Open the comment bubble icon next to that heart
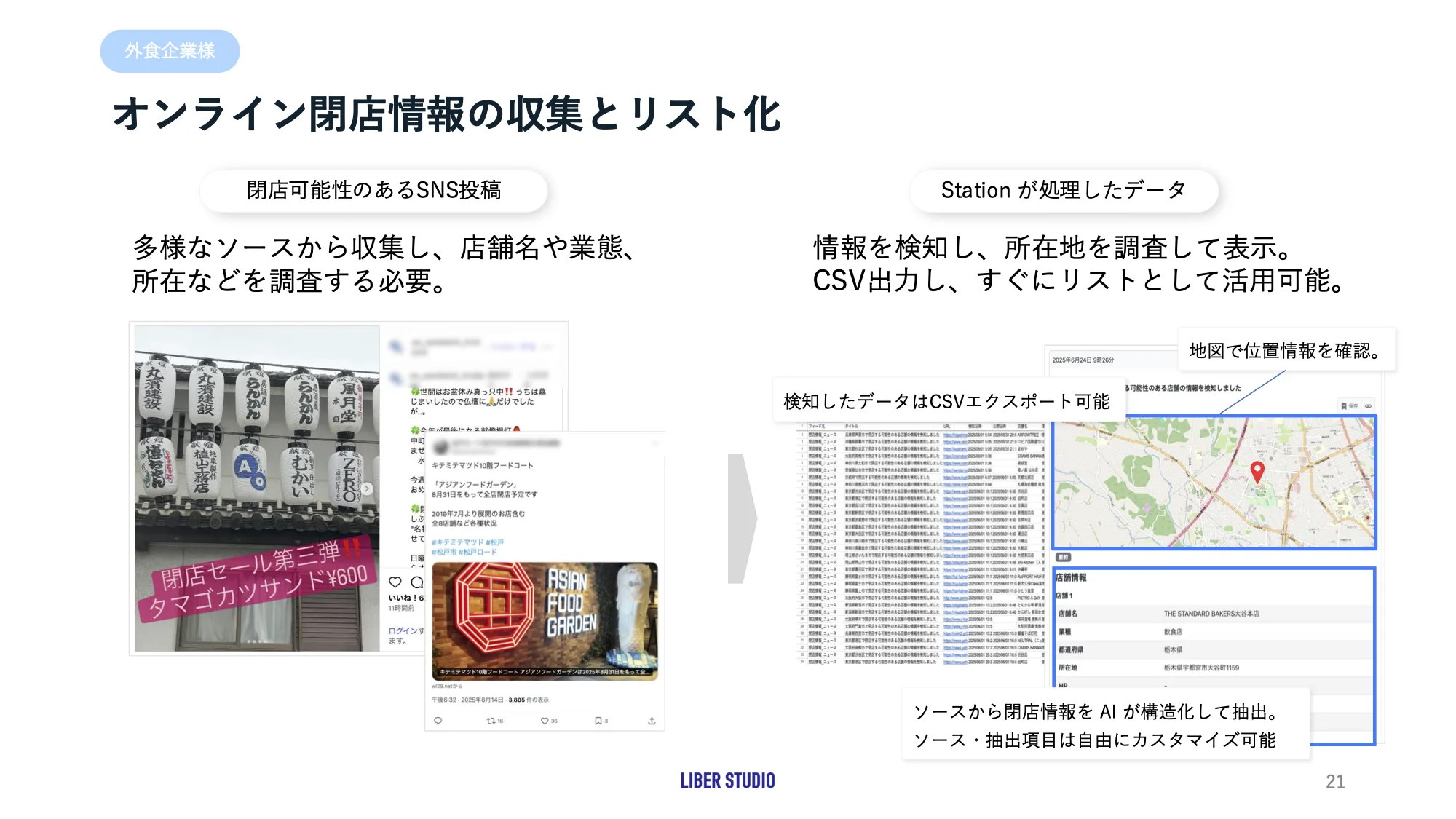Image resolution: width=1456 pixels, height=819 pixels. tap(416, 582)
